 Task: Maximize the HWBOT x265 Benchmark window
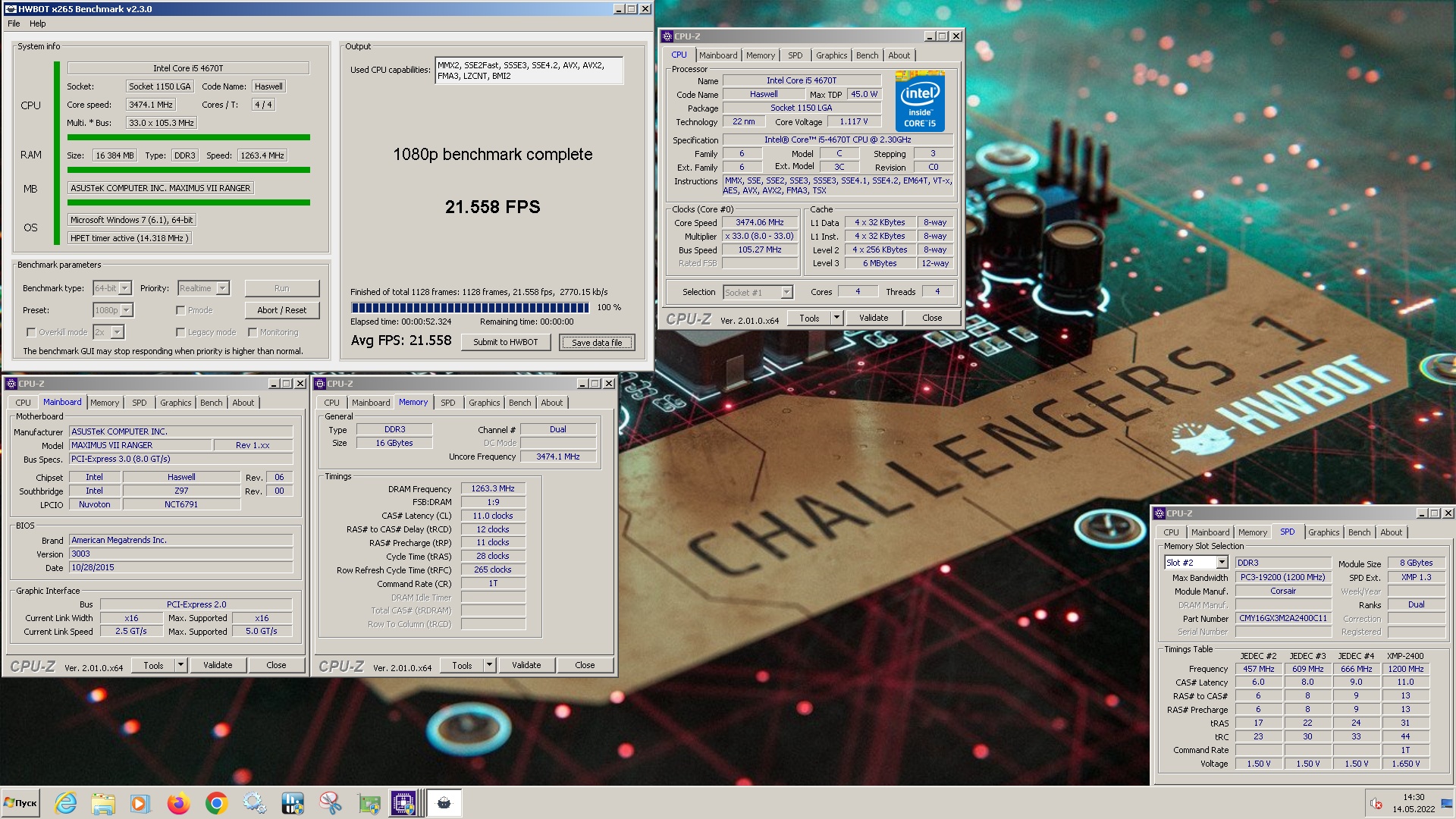[631, 9]
